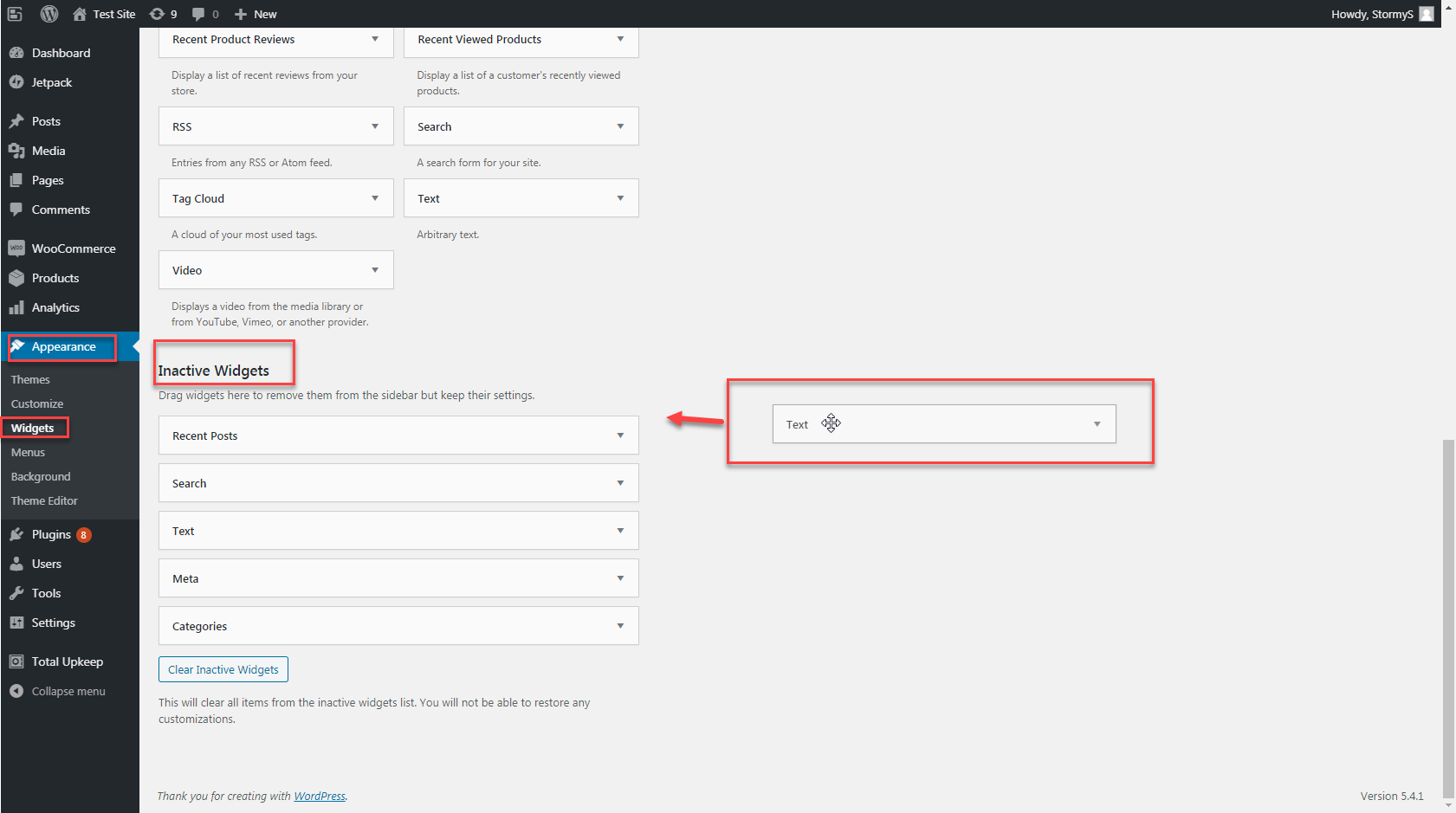Expand the inactive Recent Posts widget

coord(620,436)
